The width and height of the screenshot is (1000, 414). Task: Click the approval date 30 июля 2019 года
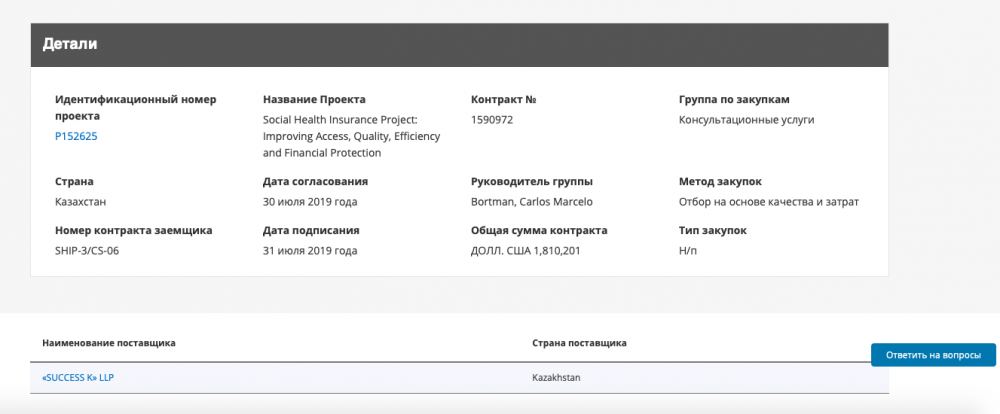[310, 201]
